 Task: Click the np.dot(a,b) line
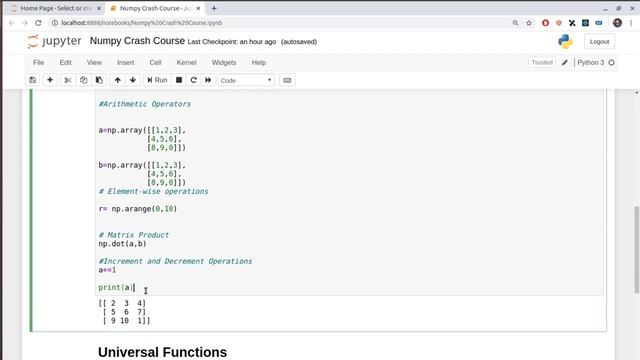click(122, 244)
